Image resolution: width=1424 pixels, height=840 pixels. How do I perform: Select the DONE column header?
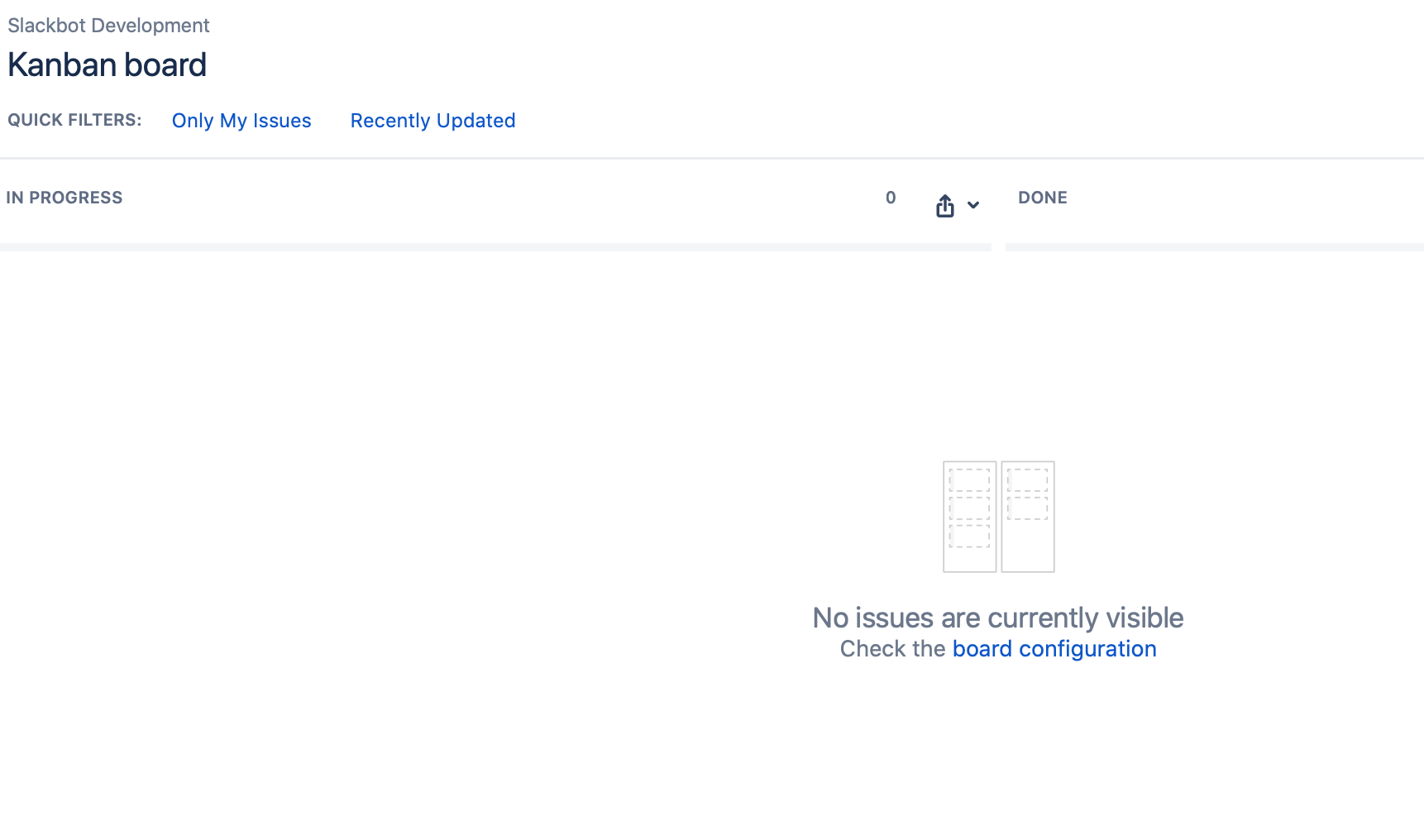pos(1043,198)
